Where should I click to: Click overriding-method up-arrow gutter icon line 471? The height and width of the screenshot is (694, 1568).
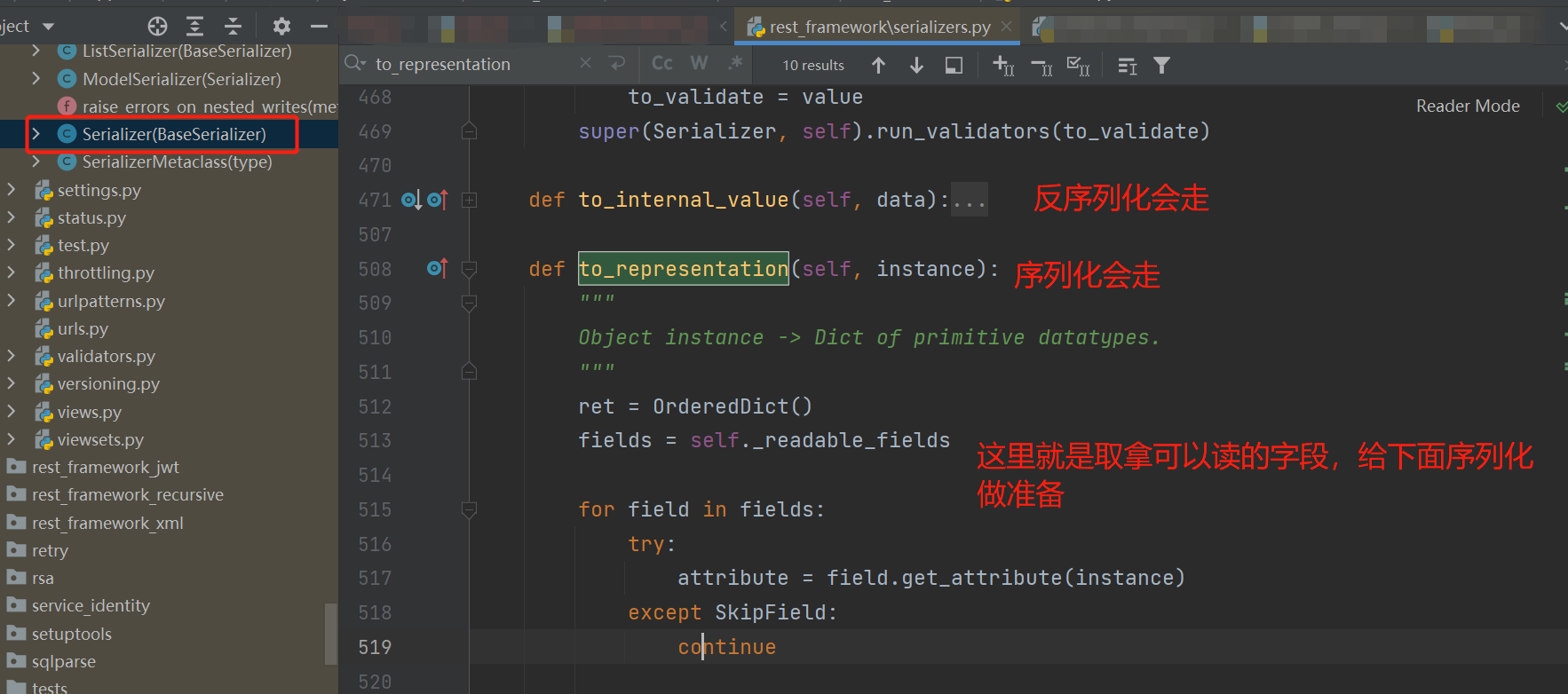pos(438,200)
